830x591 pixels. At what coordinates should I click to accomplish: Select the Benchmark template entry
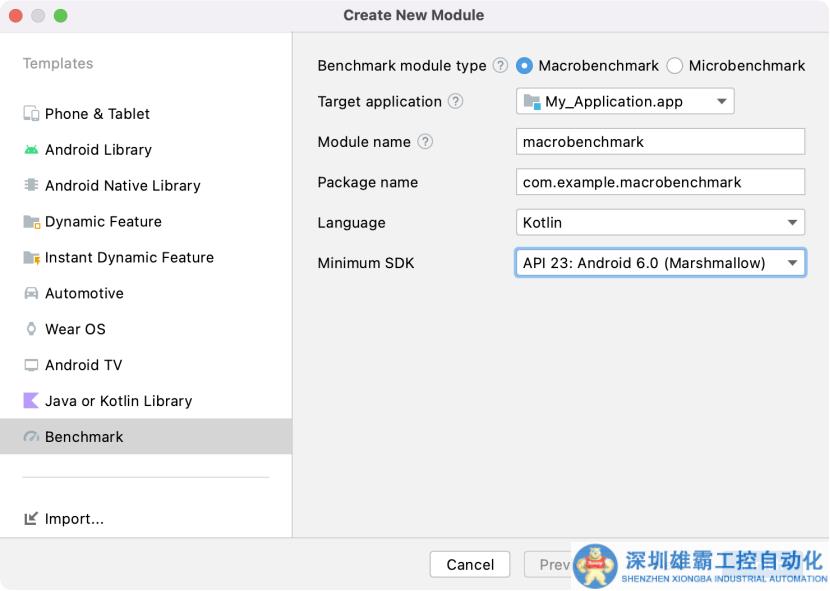tap(84, 437)
